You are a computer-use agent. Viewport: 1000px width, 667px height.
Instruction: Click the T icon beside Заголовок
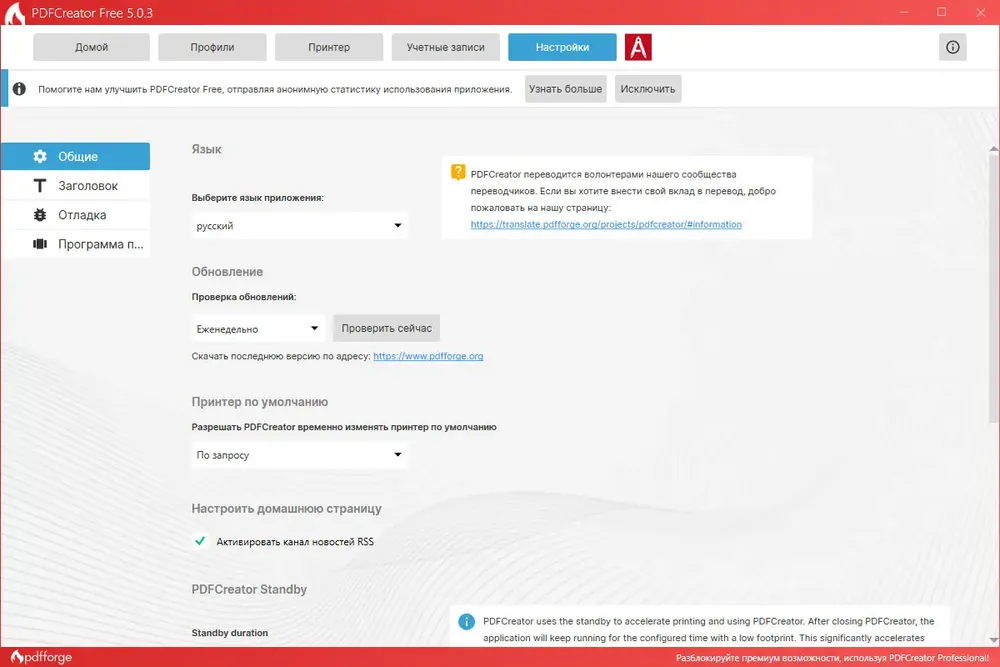[40, 186]
